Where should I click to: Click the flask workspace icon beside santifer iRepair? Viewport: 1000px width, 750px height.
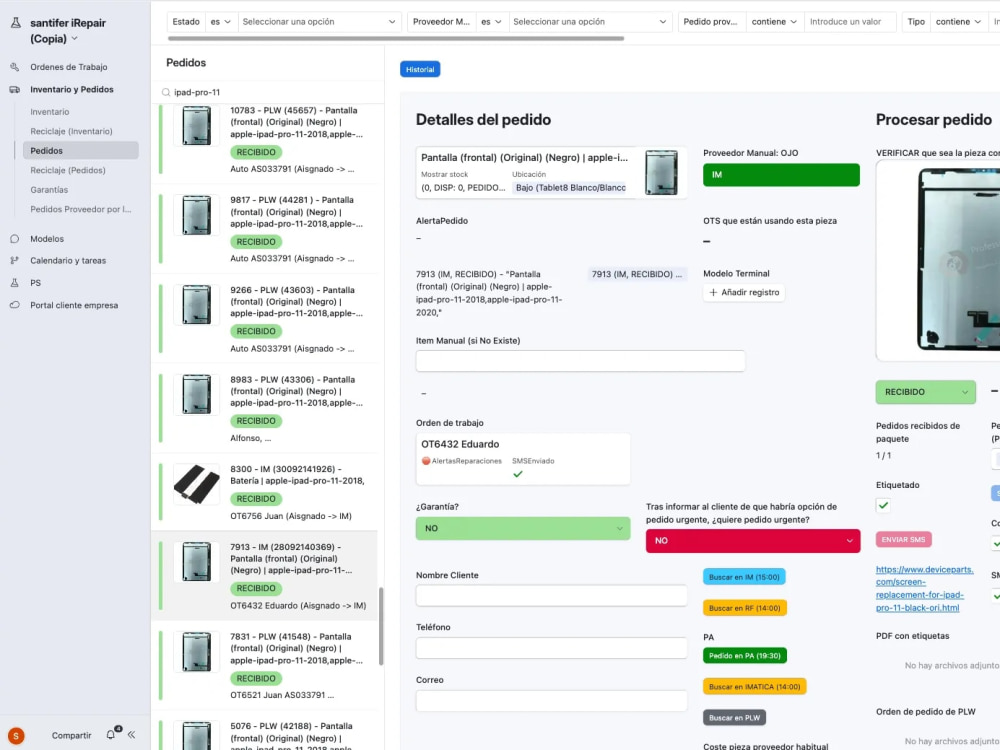click(x=15, y=23)
